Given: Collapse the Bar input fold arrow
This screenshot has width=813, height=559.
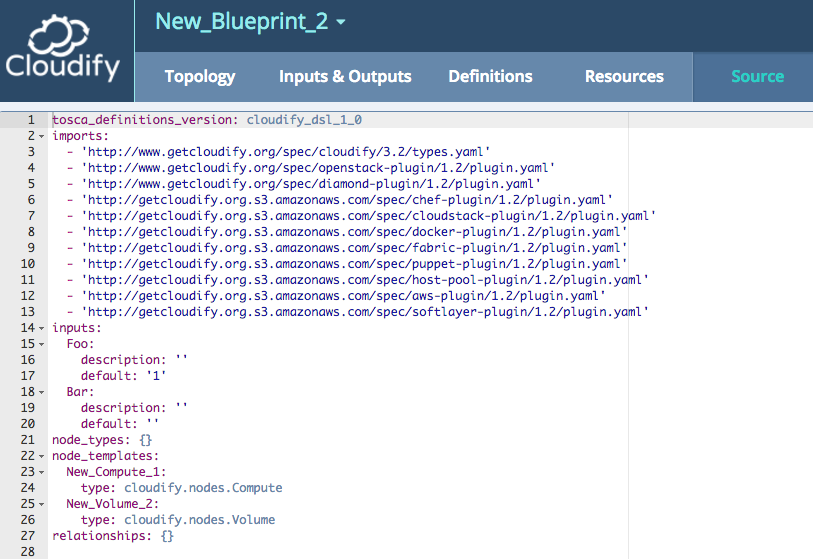Looking at the screenshot, I should coord(41,392).
